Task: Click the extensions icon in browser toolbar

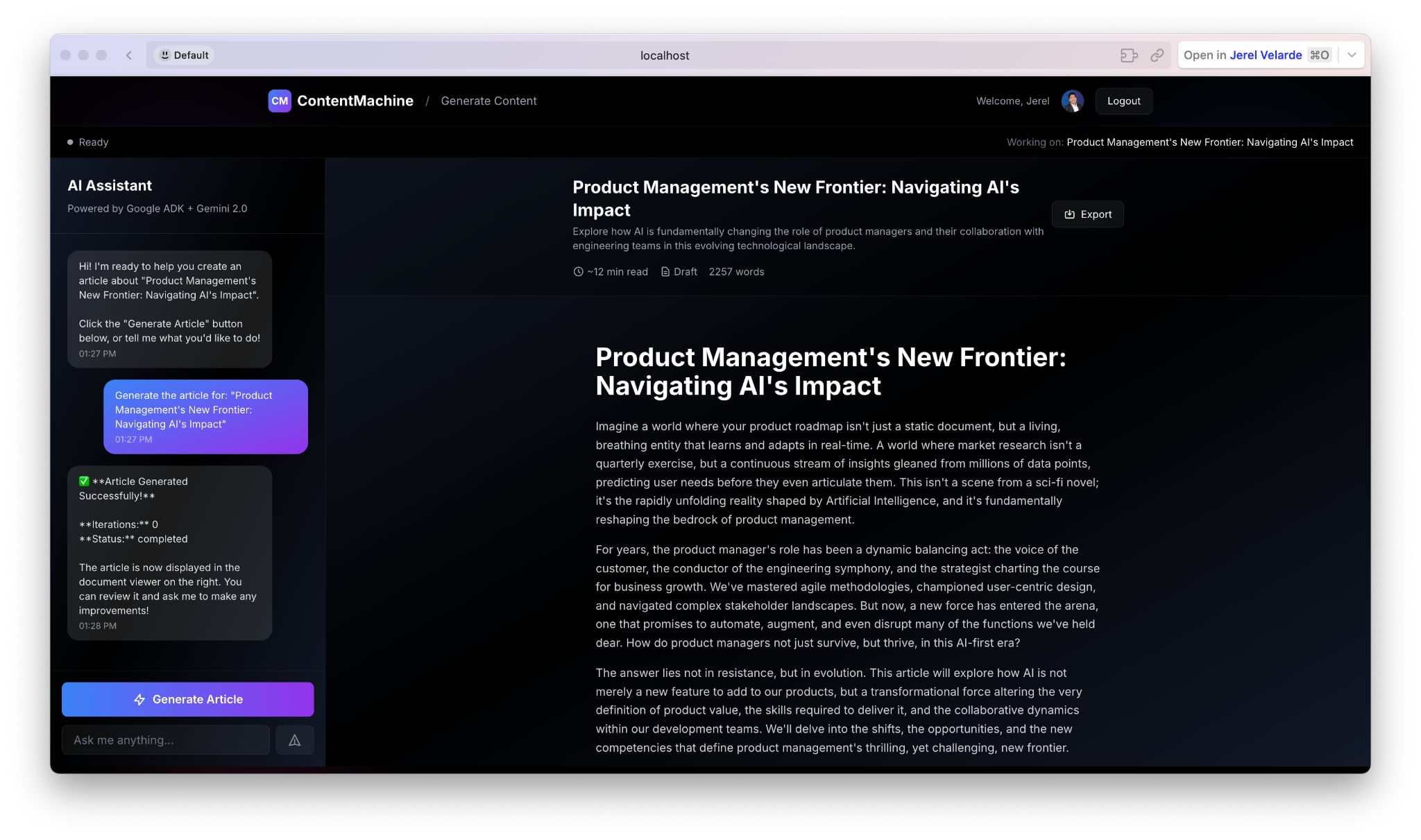Action: click(x=1129, y=55)
